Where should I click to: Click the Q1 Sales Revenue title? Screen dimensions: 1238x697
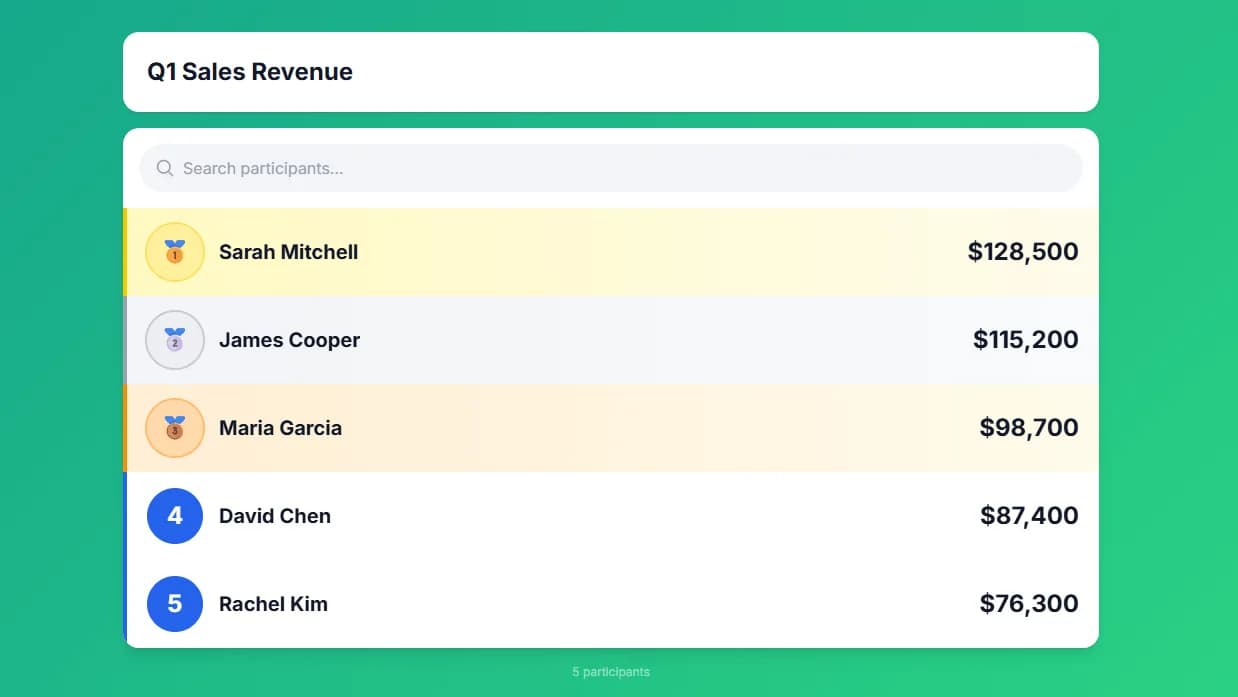pos(250,71)
